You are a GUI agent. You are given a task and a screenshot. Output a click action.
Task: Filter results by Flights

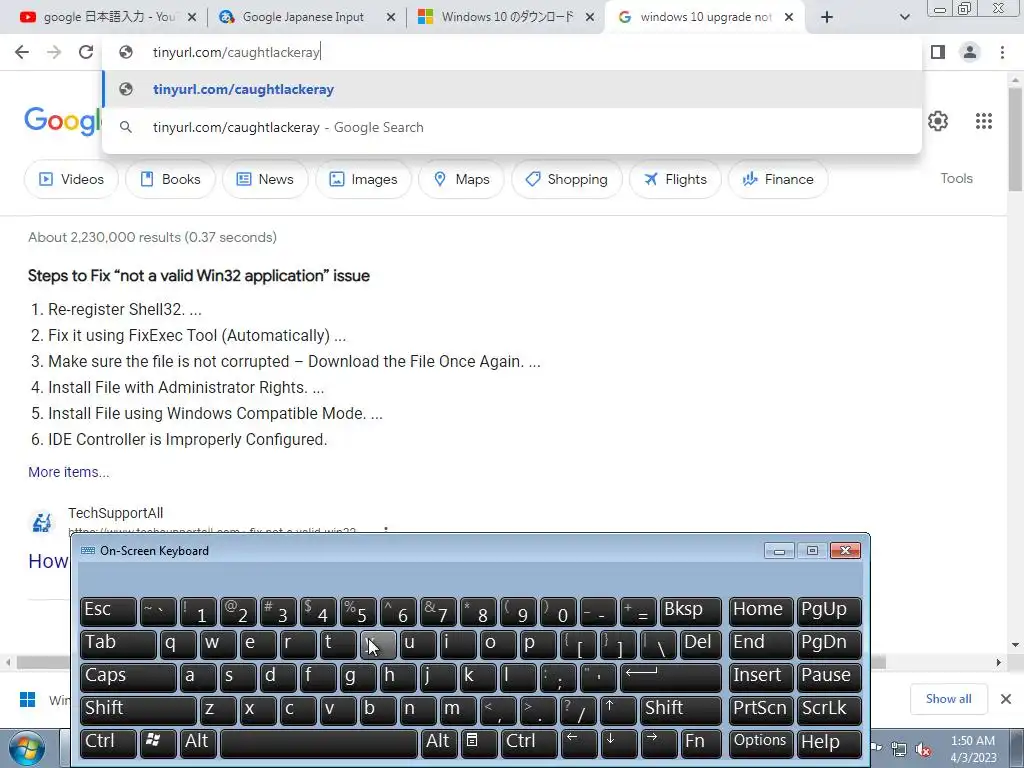tap(675, 179)
